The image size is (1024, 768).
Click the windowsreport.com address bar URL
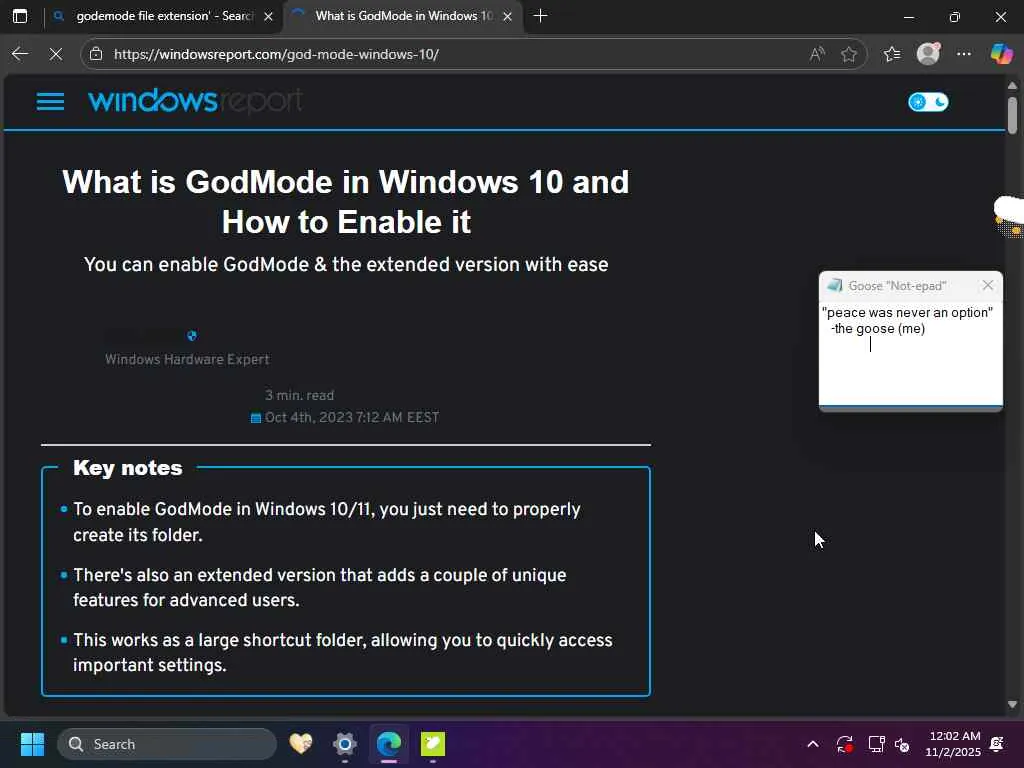pos(276,54)
